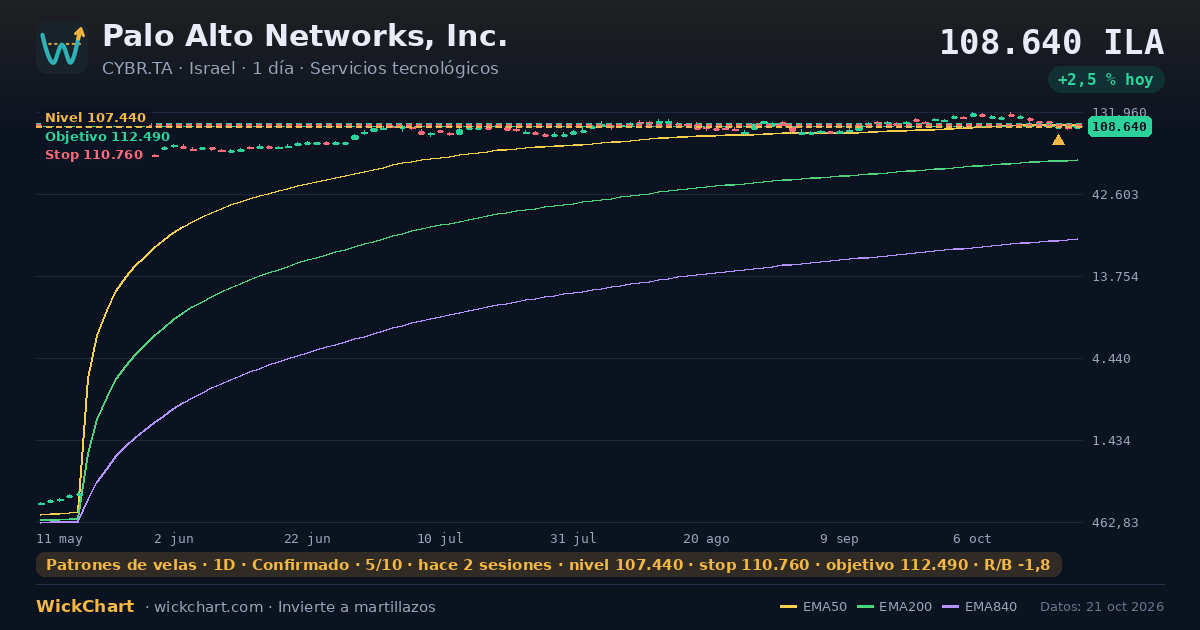This screenshot has width=1200, height=630.
Task: Click the WickChart logo icon
Action: click(x=62, y=48)
